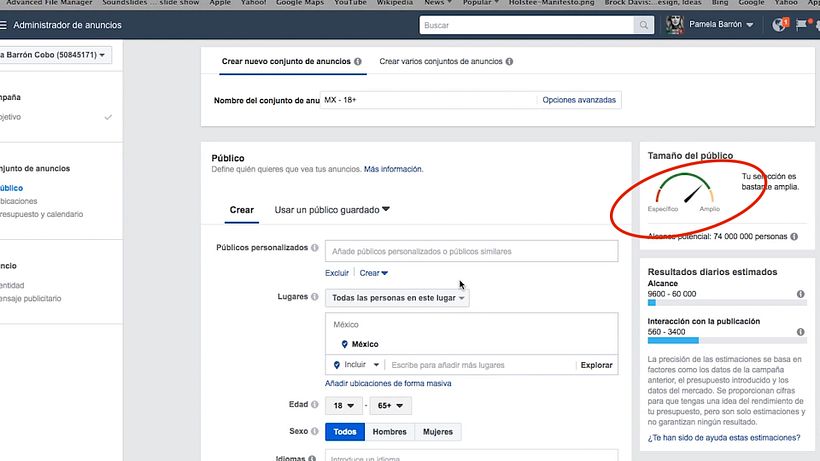Click info icon beside Sexo

click(x=314, y=431)
